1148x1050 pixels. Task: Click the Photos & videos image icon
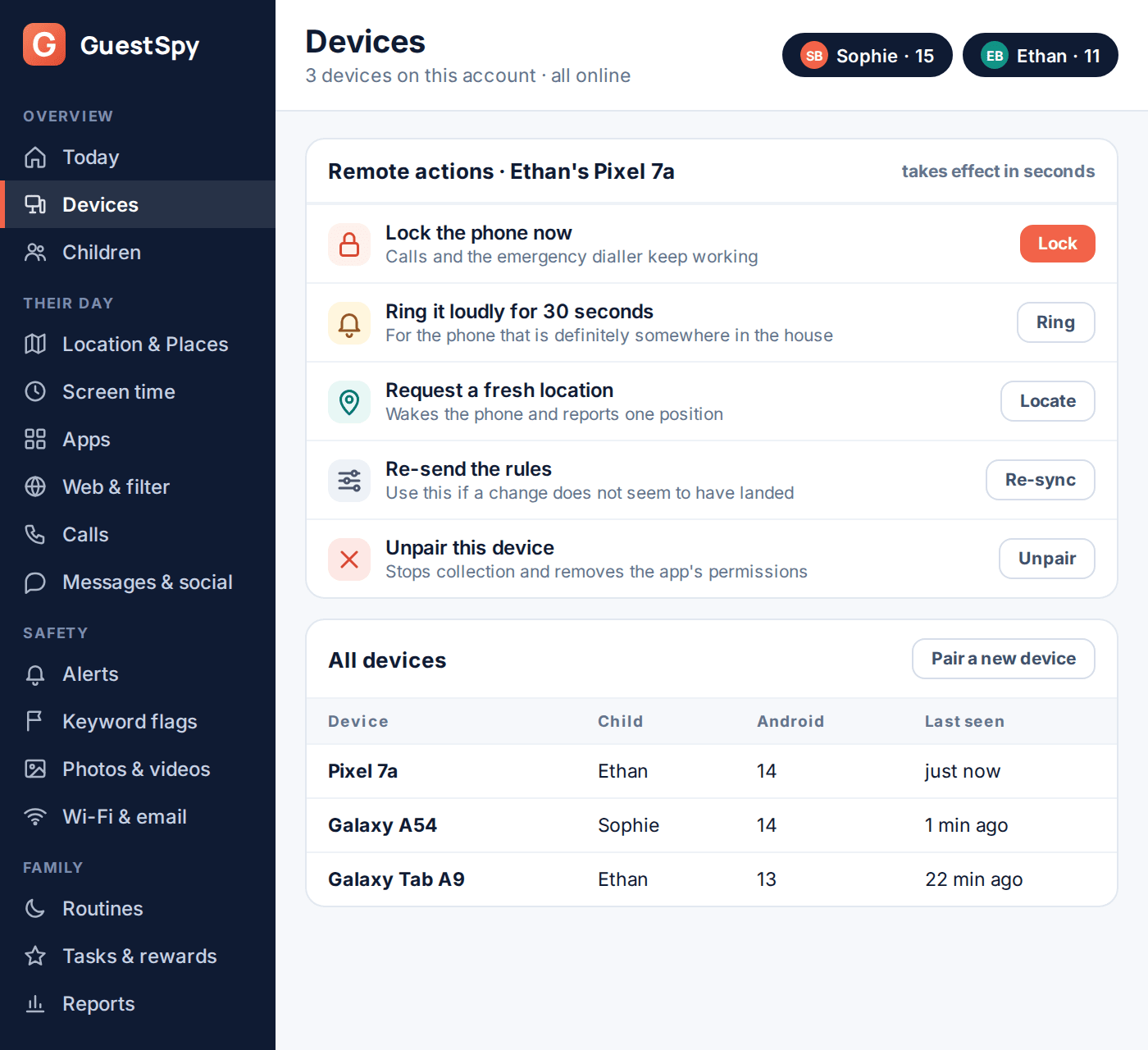[x=35, y=769]
